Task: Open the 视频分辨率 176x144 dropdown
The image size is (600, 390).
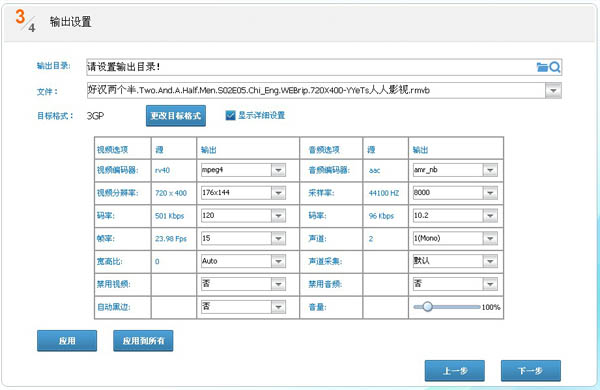Action: 278,193
